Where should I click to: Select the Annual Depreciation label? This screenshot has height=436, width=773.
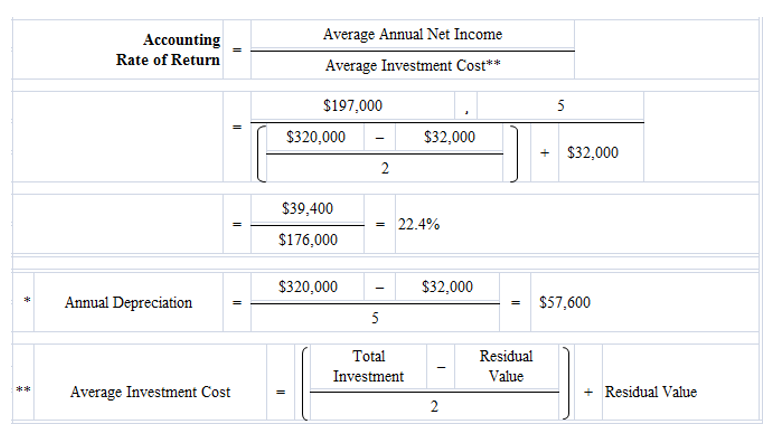pyautogui.click(x=128, y=302)
